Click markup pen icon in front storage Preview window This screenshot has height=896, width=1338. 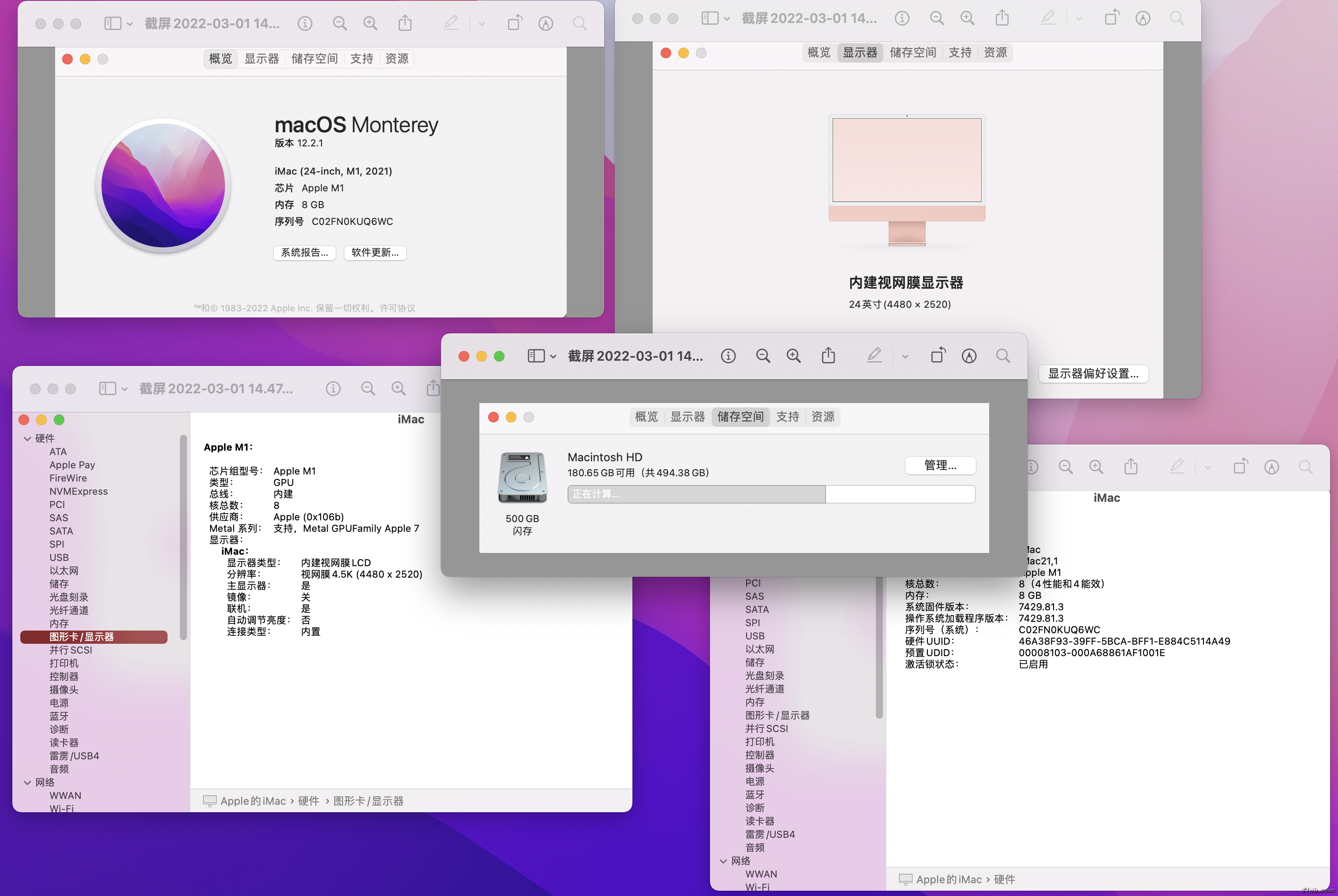click(x=874, y=355)
